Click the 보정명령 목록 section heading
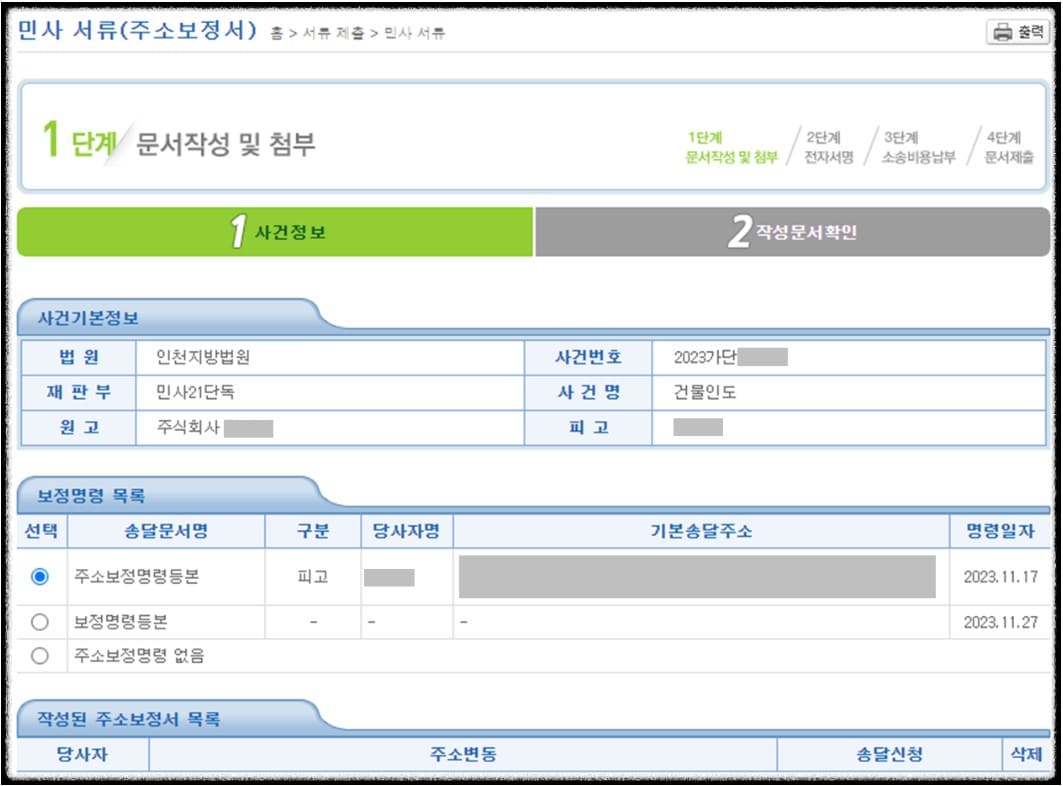The image size is (1063, 786). click(x=91, y=496)
